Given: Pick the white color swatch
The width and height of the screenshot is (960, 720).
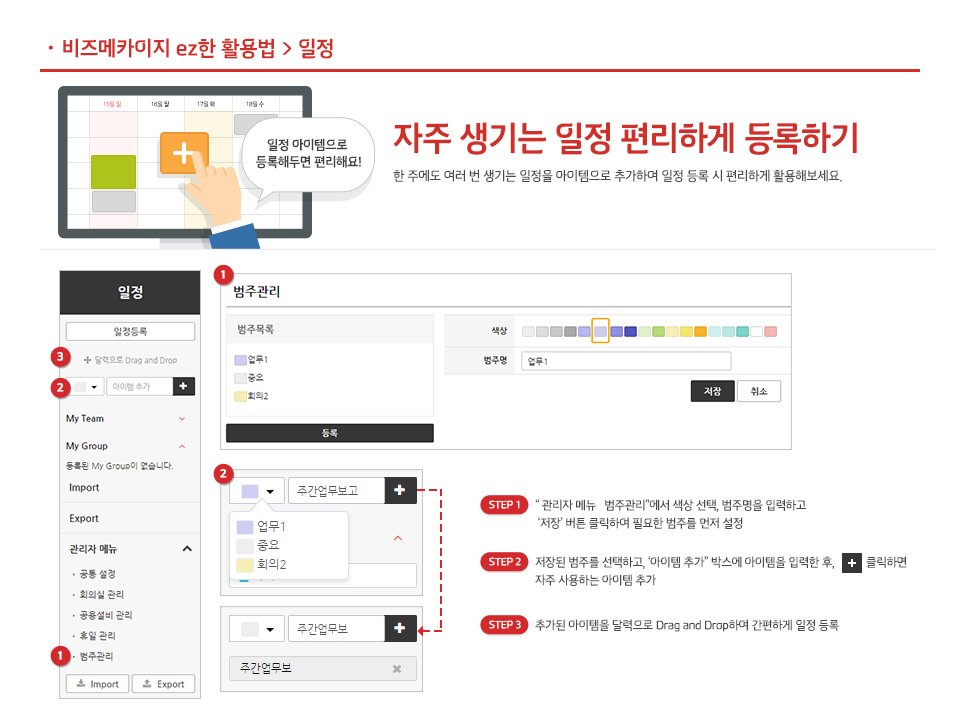Looking at the screenshot, I should [x=757, y=331].
